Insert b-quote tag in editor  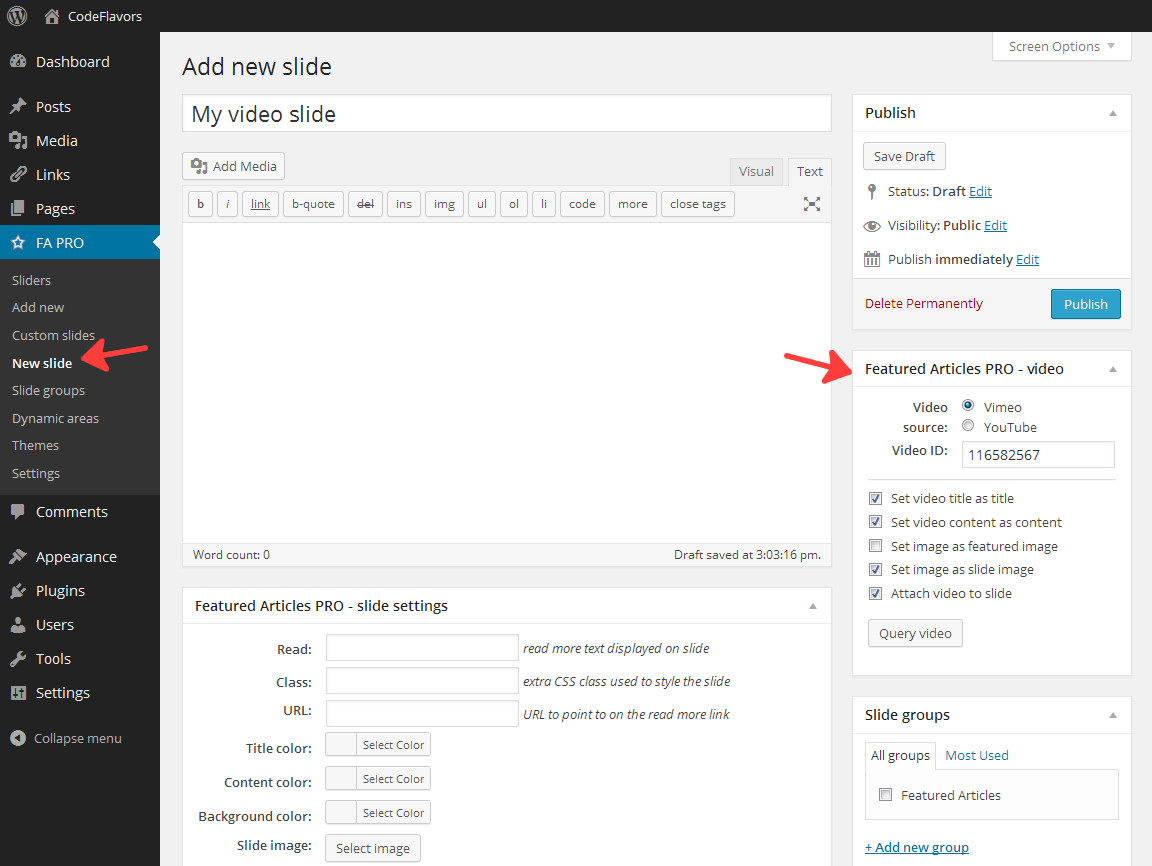click(x=313, y=204)
